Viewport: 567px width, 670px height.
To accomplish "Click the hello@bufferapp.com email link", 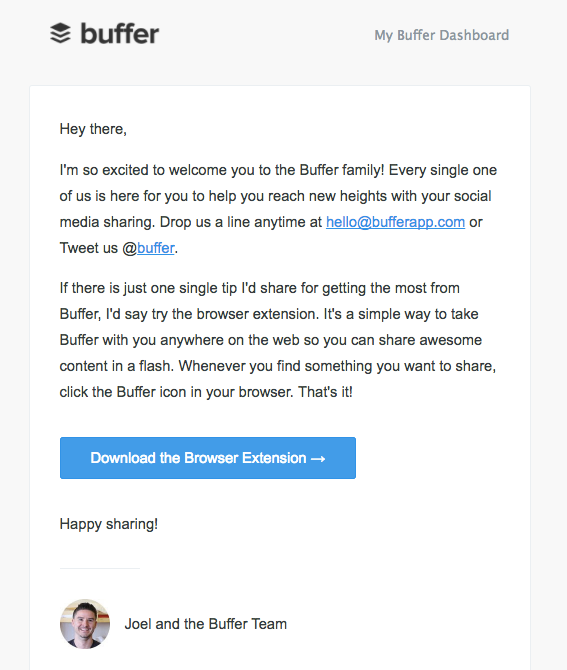I will tap(395, 222).
